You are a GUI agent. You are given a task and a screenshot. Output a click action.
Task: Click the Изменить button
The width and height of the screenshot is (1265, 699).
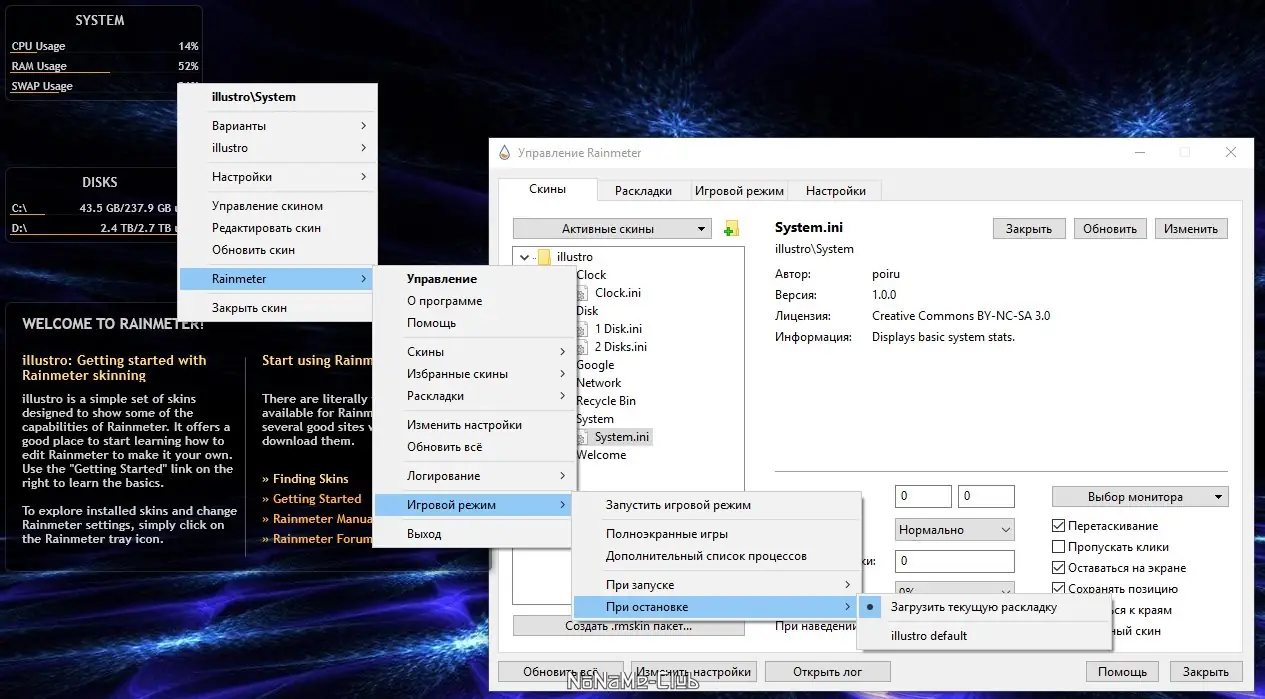(x=1191, y=229)
